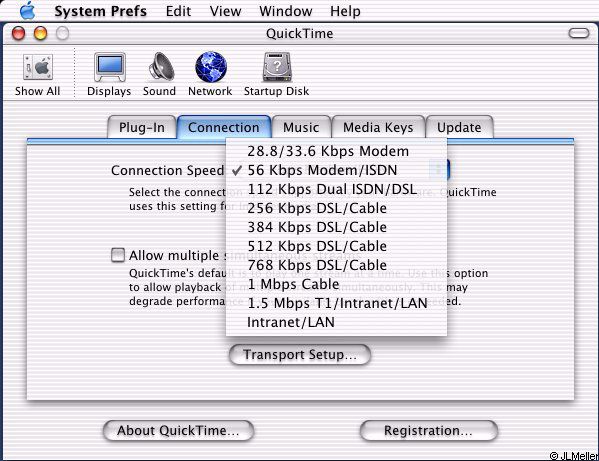Click the Connection Speed label

click(167, 170)
